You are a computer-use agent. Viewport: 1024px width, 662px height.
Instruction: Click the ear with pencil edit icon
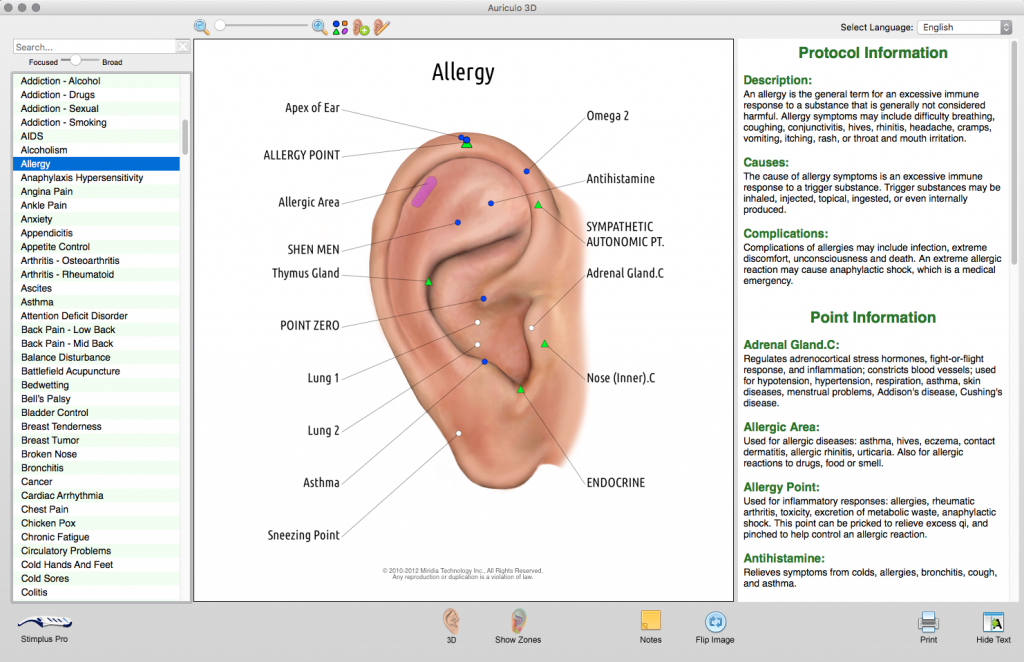click(382, 27)
